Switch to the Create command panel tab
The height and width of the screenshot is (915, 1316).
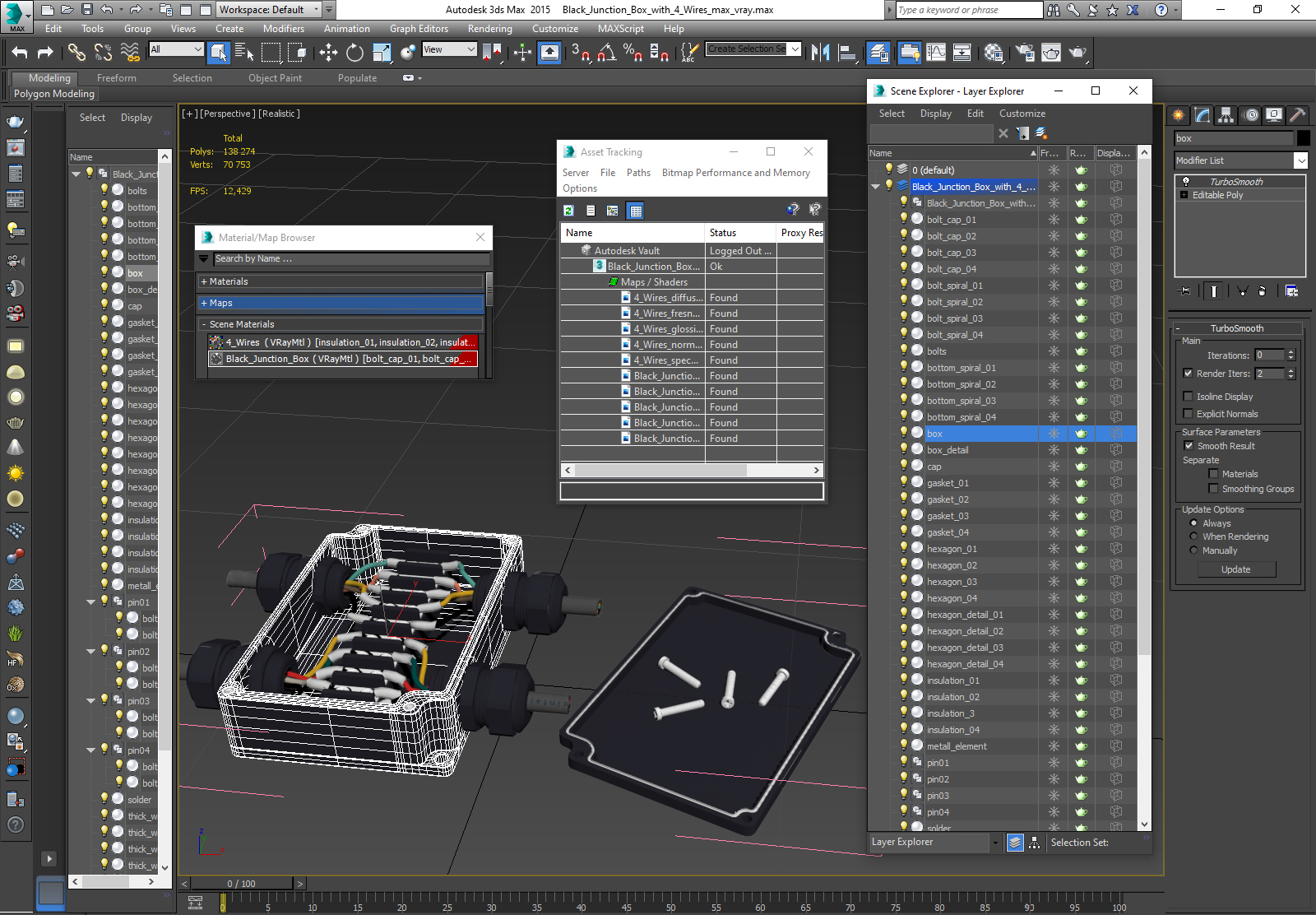(x=1179, y=115)
